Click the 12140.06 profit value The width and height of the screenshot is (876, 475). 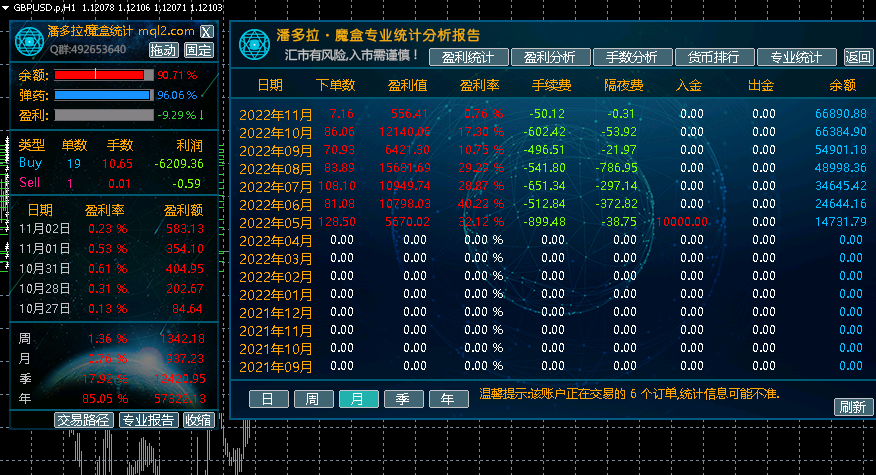(x=404, y=132)
